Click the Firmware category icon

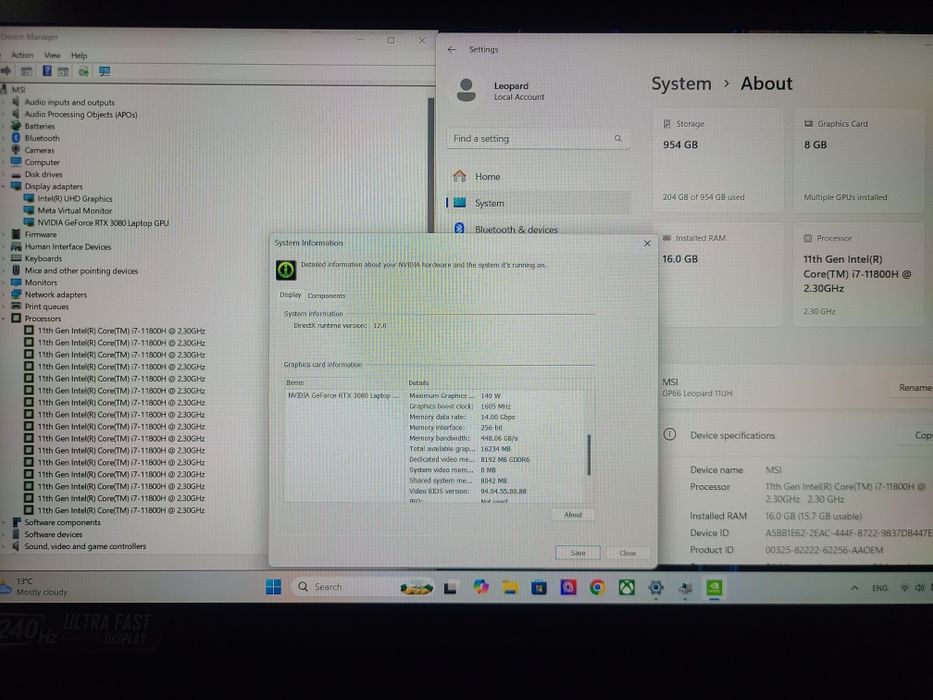click(16, 235)
